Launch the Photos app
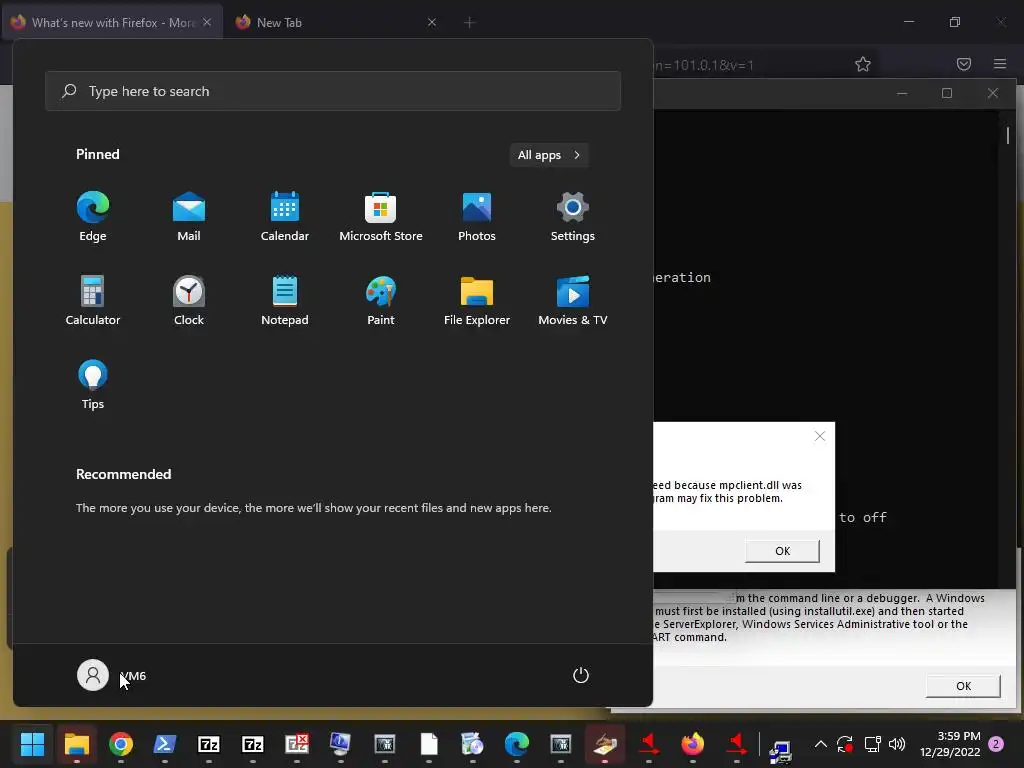The height and width of the screenshot is (768, 1024). 477,217
